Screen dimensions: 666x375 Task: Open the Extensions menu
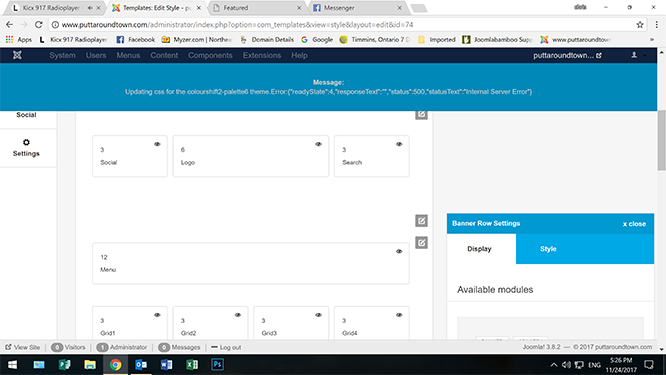(262, 55)
